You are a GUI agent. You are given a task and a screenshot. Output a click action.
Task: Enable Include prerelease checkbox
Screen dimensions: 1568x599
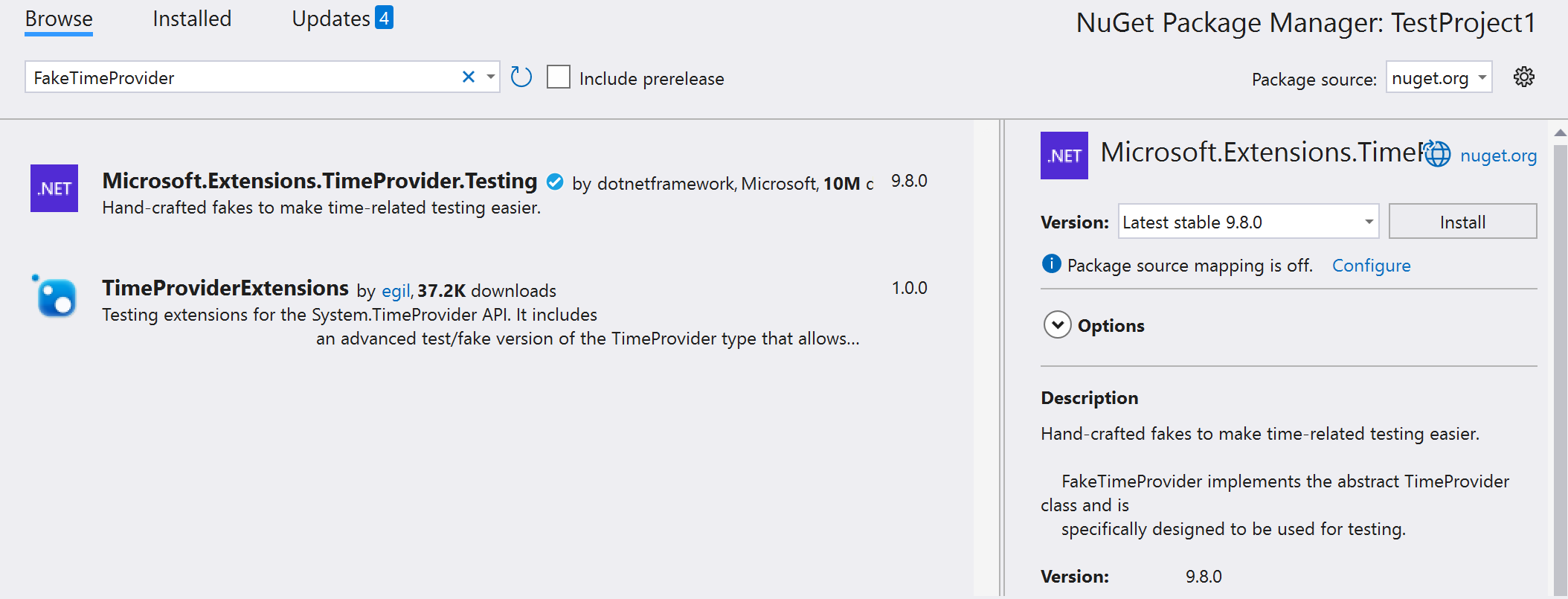click(559, 77)
